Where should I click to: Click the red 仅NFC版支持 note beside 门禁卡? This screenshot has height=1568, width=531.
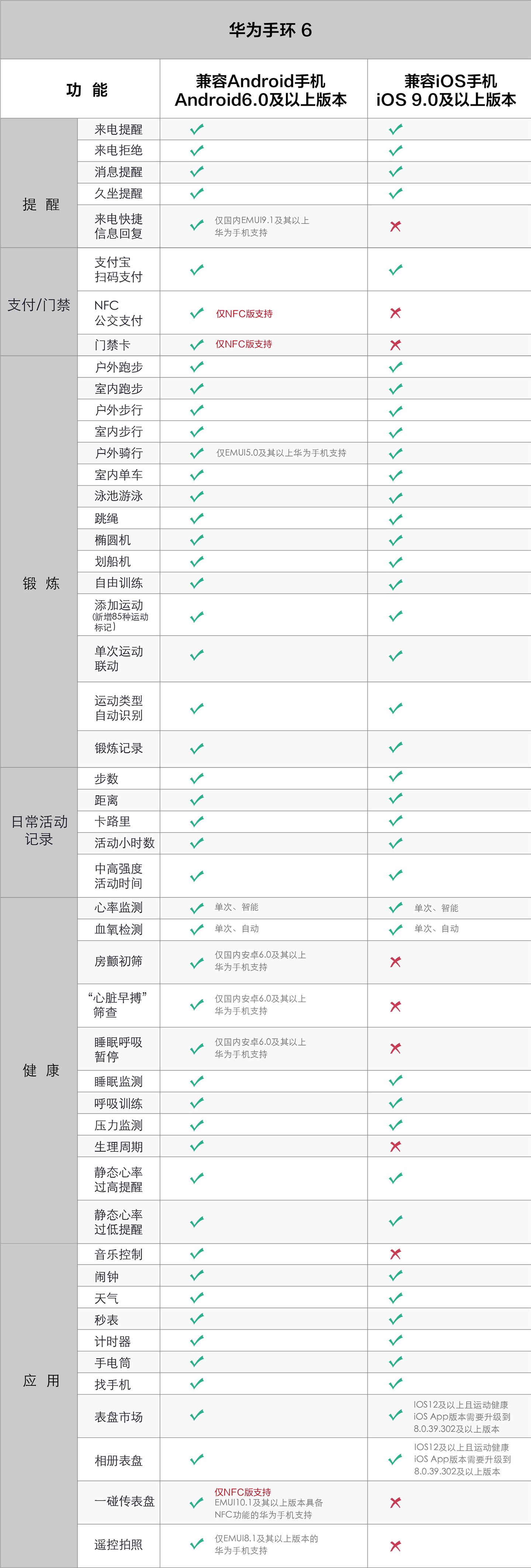coord(244,344)
